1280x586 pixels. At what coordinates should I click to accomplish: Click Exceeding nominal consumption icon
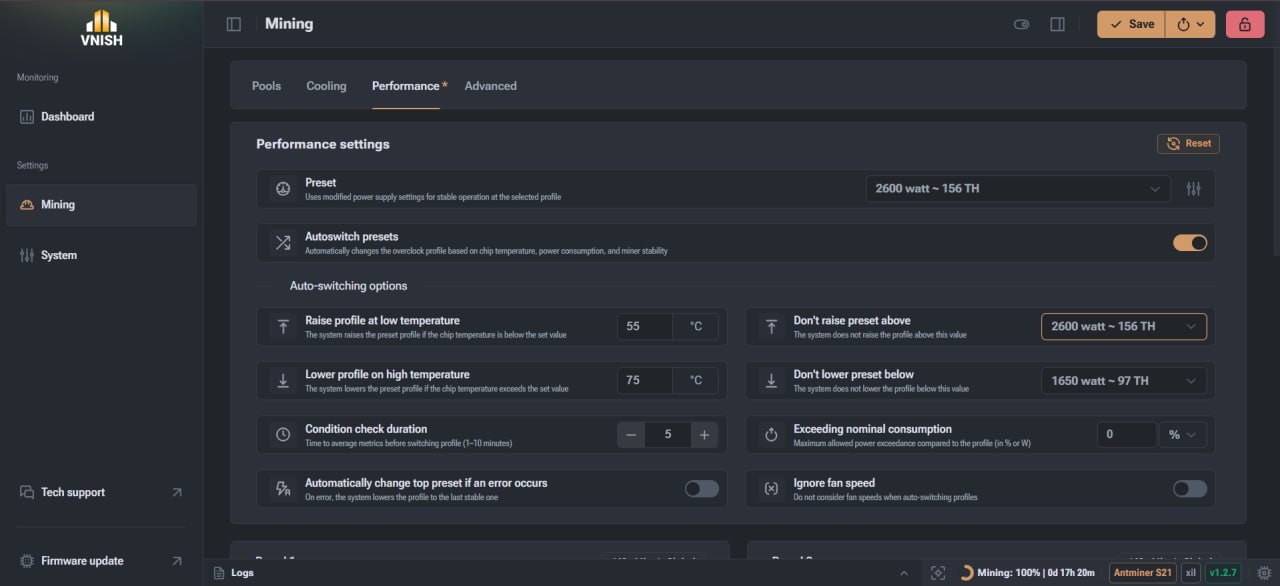point(771,434)
